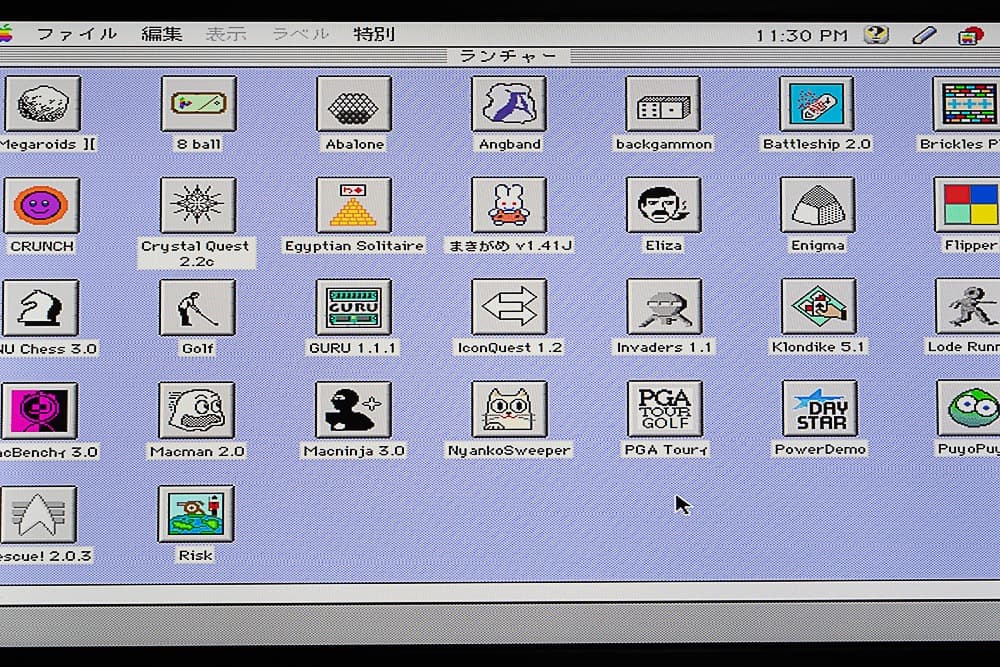1000x667 pixels.
Task: Open Macman 2.0
Action: click(196, 410)
